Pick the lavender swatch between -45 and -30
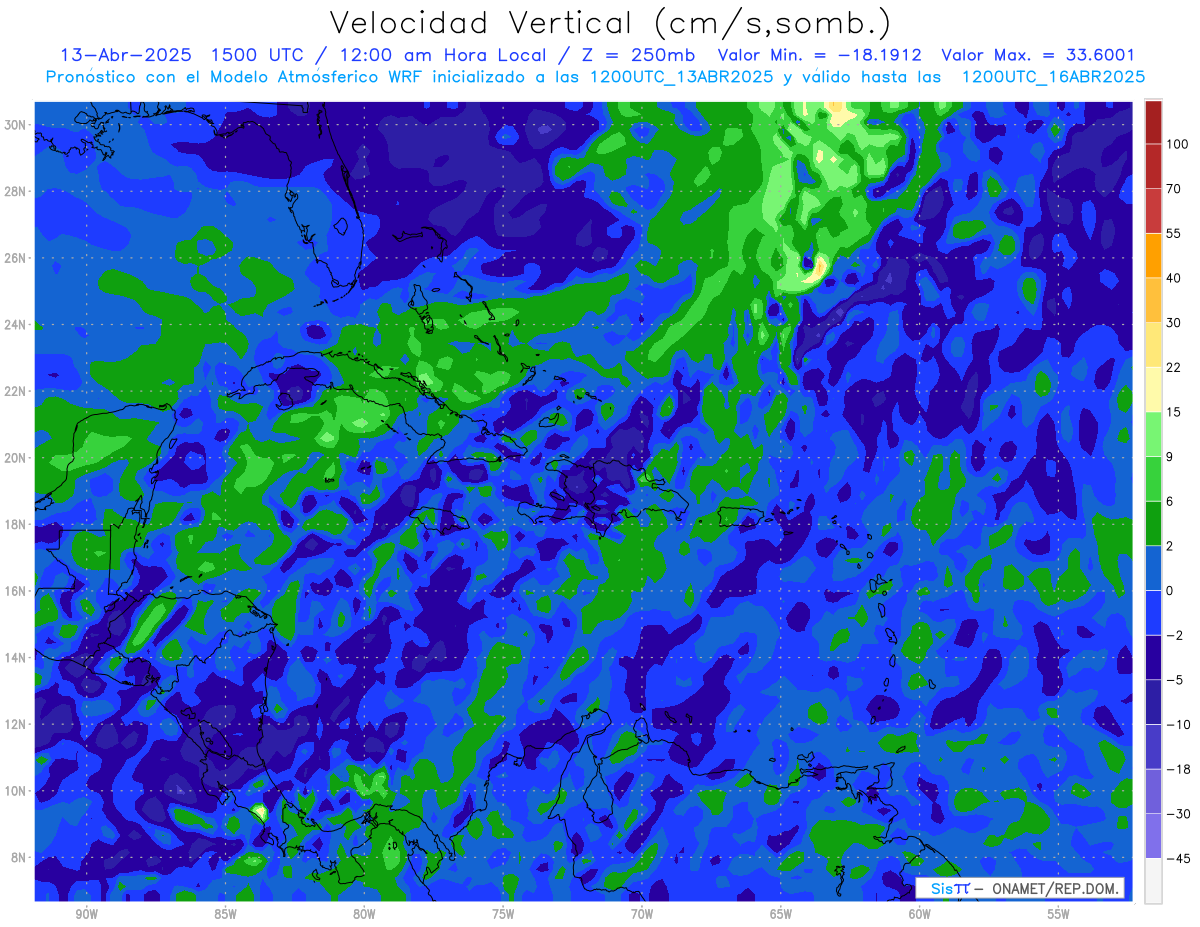 1153,835
